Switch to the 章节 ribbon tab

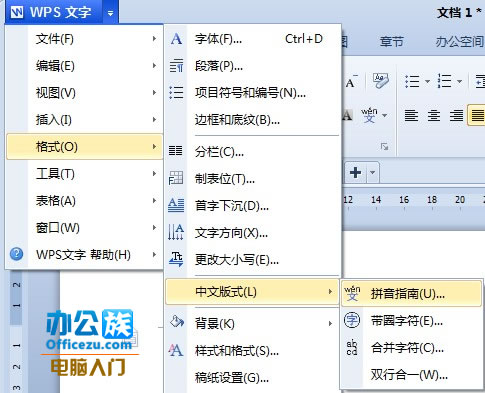[x=392, y=42]
